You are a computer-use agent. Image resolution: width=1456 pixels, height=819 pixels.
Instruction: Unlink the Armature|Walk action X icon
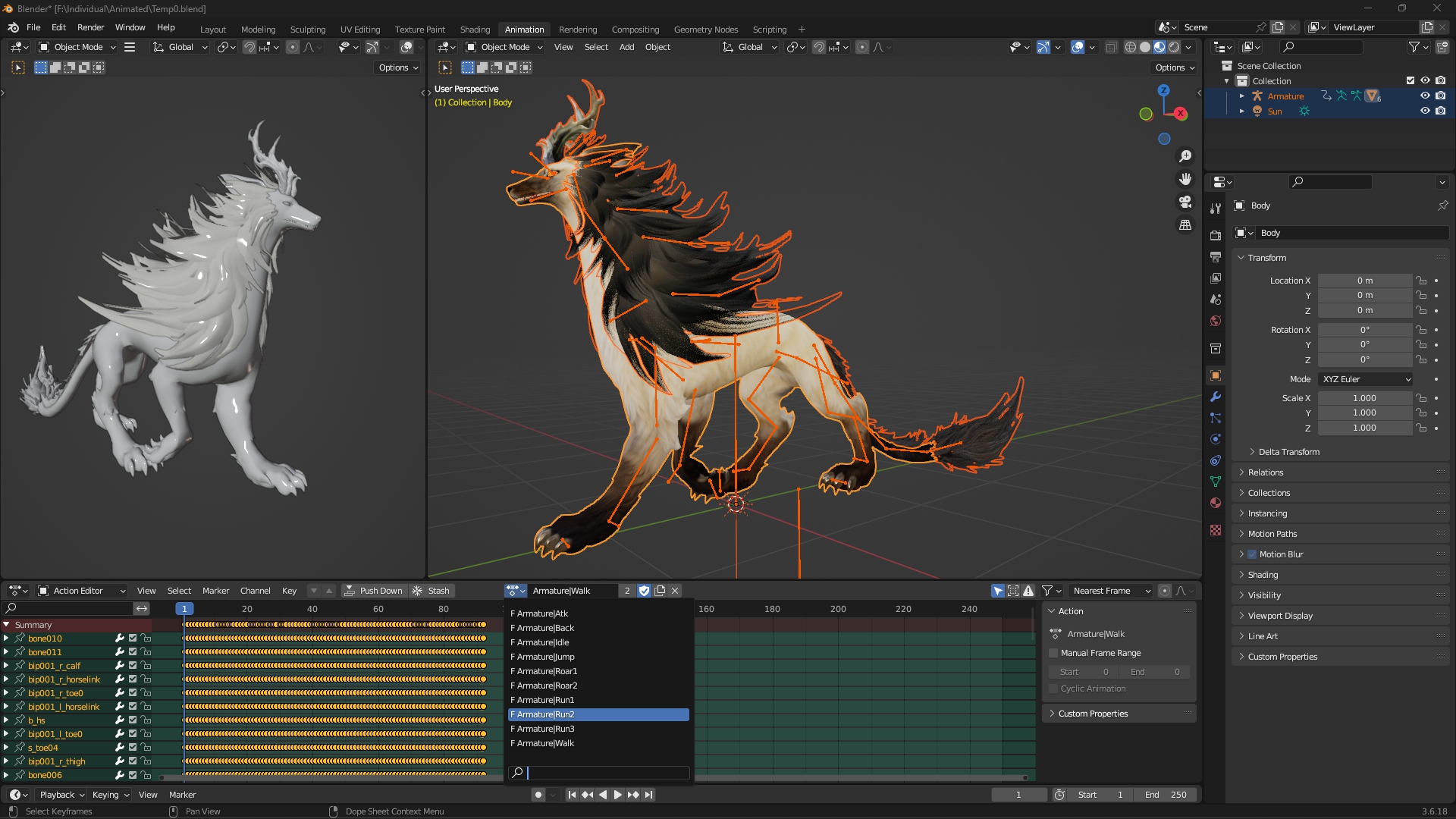pos(675,591)
